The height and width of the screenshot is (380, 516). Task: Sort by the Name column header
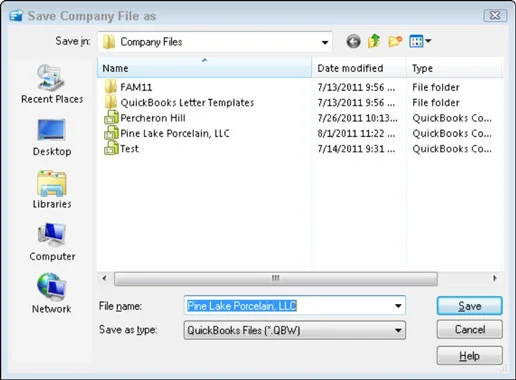coord(204,68)
